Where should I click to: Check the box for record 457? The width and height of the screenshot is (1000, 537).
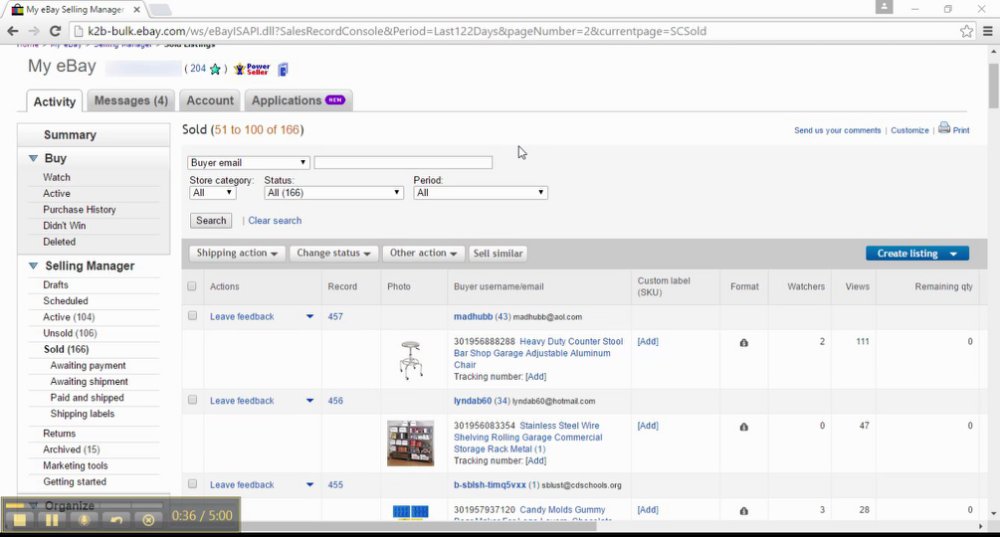click(192, 316)
